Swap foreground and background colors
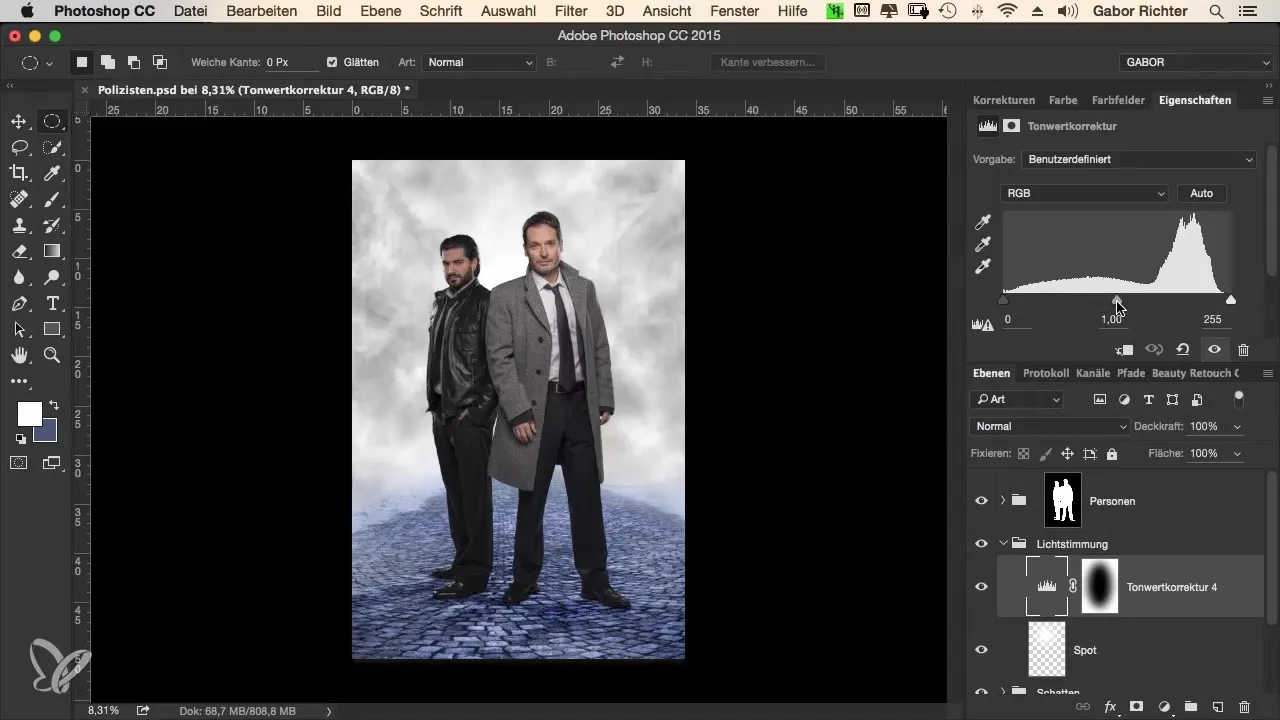This screenshot has height=720, width=1280. click(x=53, y=405)
